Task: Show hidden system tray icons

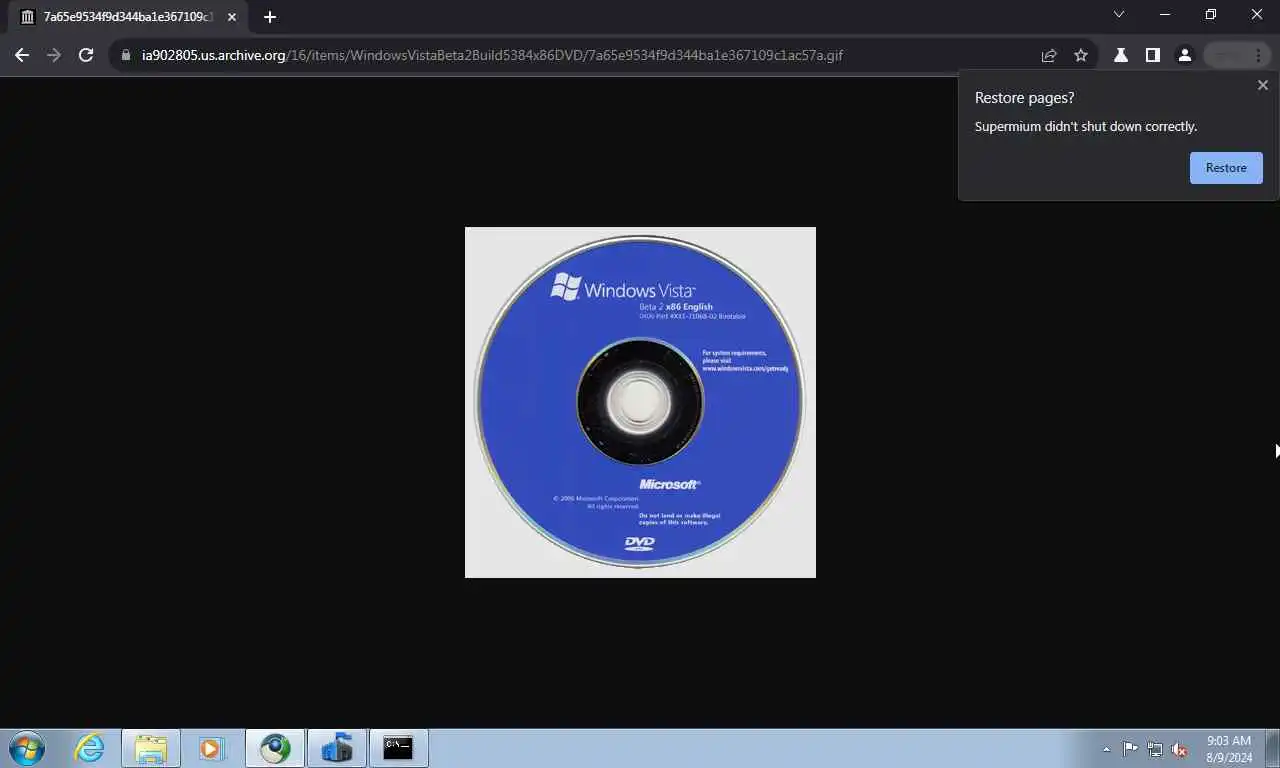Action: pos(1106,749)
